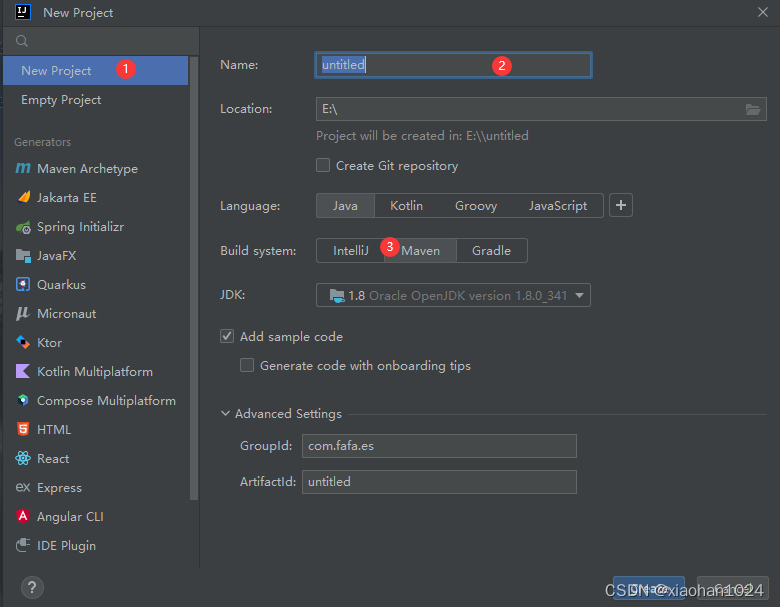Click 'Project will be created in' text

(x=422, y=136)
